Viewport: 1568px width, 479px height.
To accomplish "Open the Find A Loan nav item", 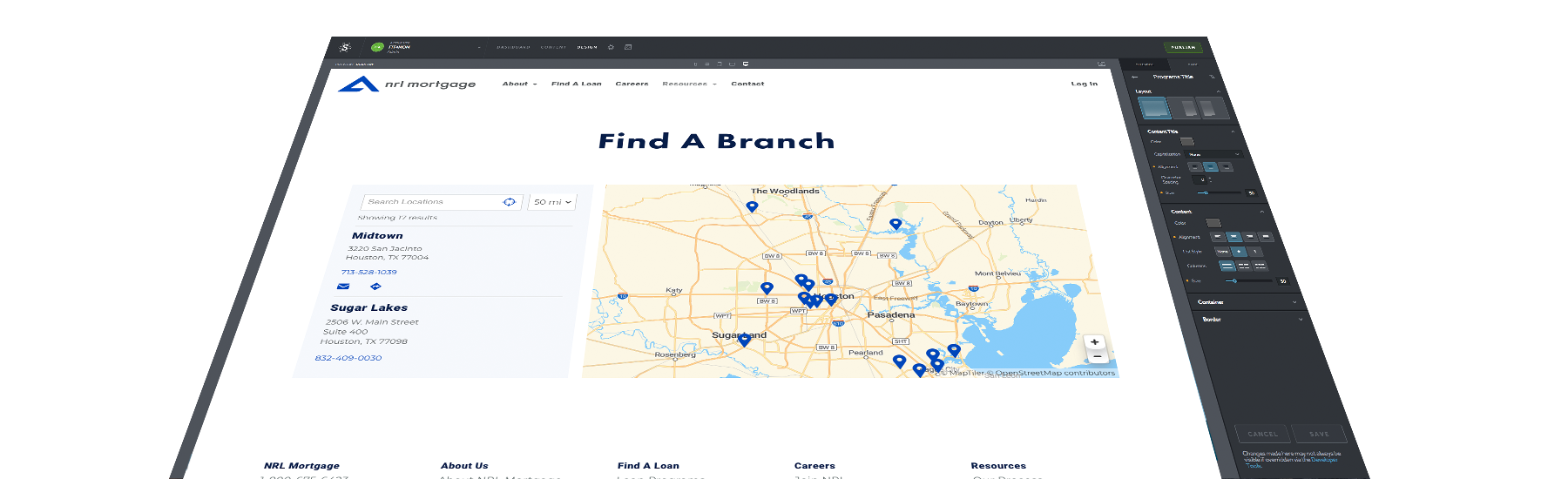I will coord(576,84).
